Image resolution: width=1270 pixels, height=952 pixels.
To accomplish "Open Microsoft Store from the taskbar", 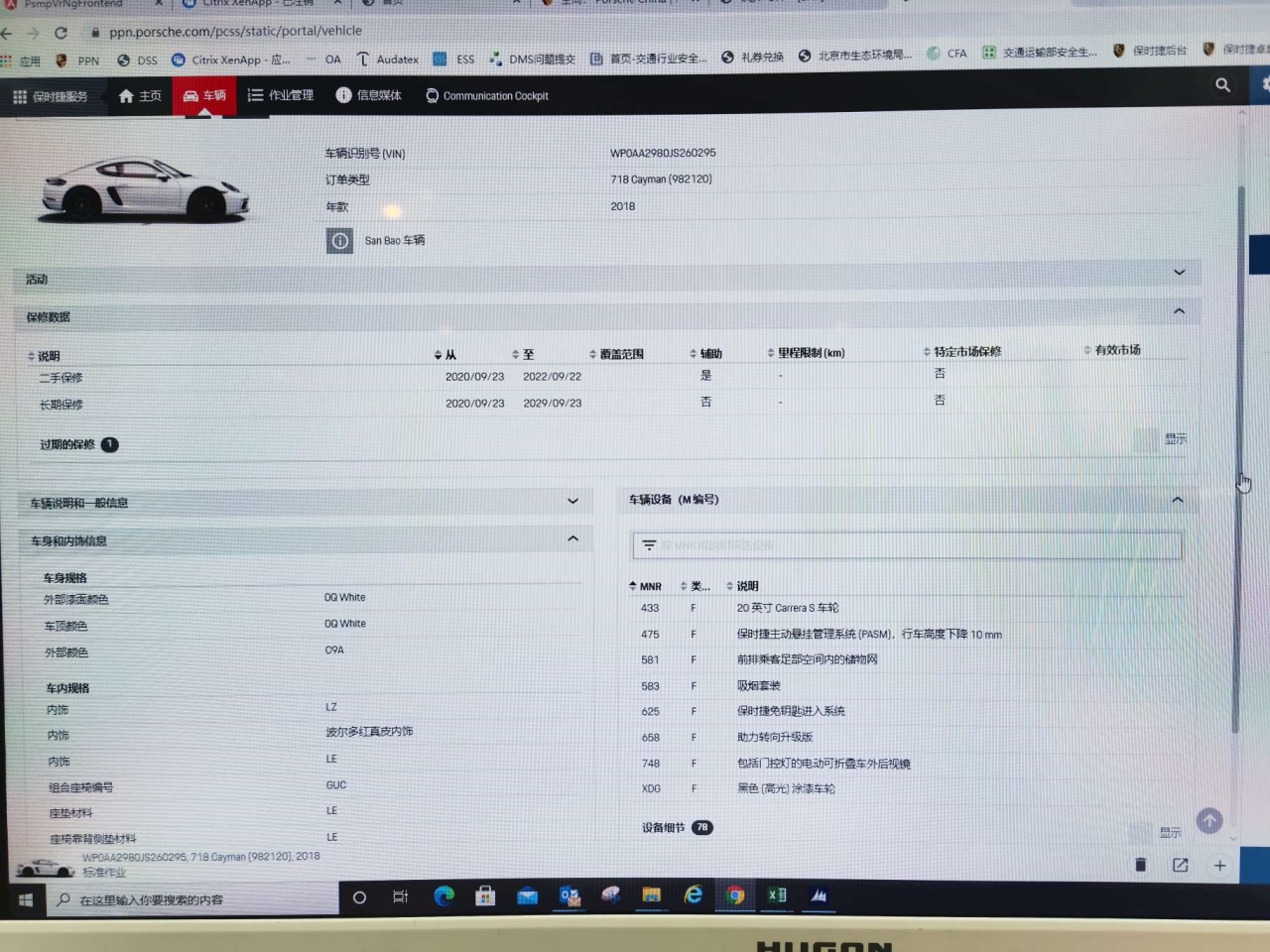I will coord(485,896).
